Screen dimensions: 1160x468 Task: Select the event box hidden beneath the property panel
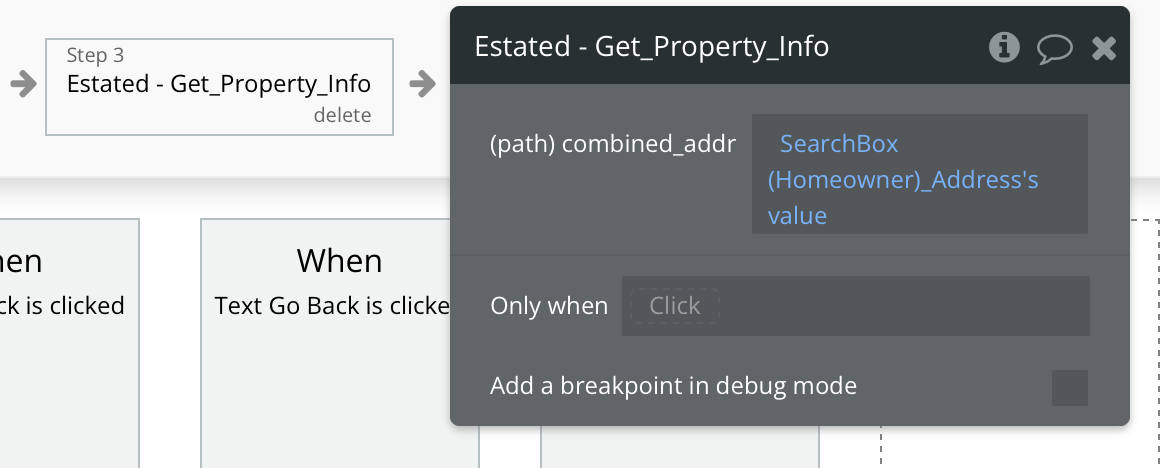pos(680,447)
